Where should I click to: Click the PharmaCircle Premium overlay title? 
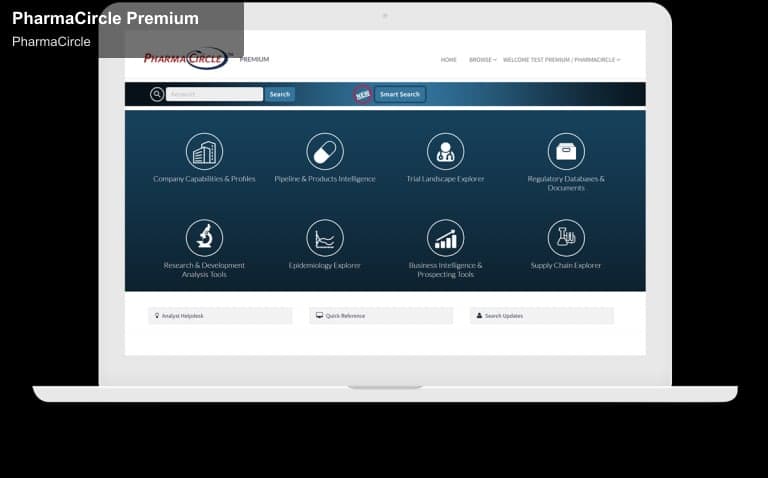coord(105,19)
